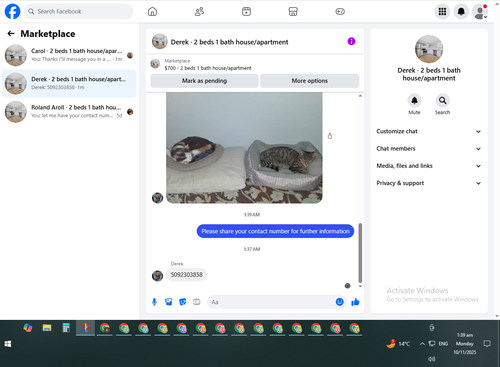
Task: Click Mark as pending button
Action: (204, 81)
